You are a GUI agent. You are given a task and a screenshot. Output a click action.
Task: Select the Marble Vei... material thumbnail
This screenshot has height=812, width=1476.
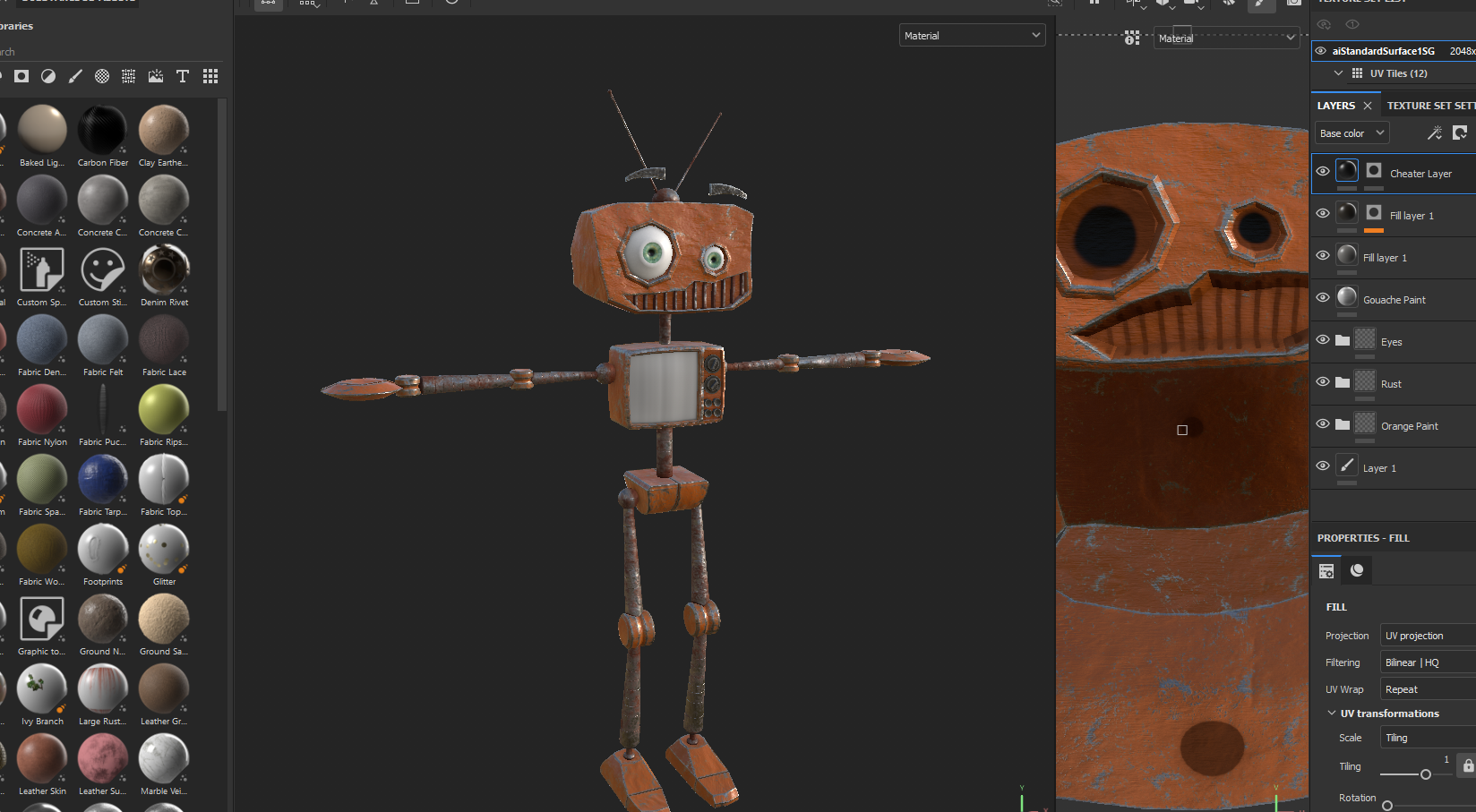coord(164,758)
